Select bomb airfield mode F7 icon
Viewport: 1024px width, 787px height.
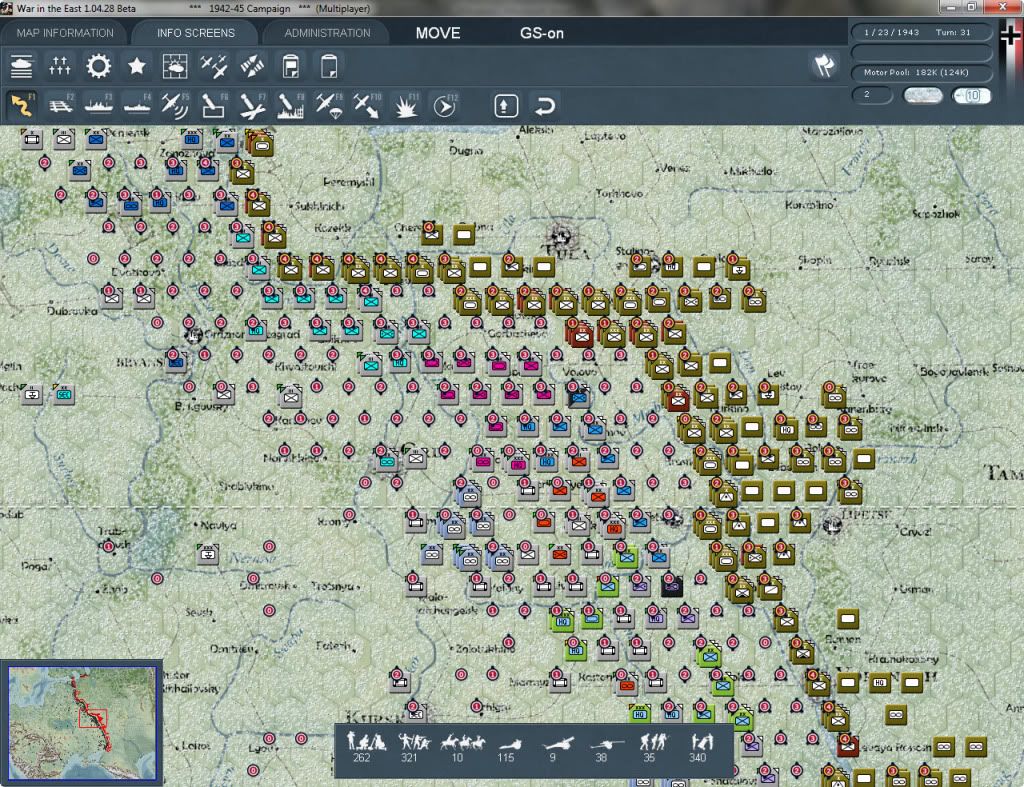tap(252, 105)
